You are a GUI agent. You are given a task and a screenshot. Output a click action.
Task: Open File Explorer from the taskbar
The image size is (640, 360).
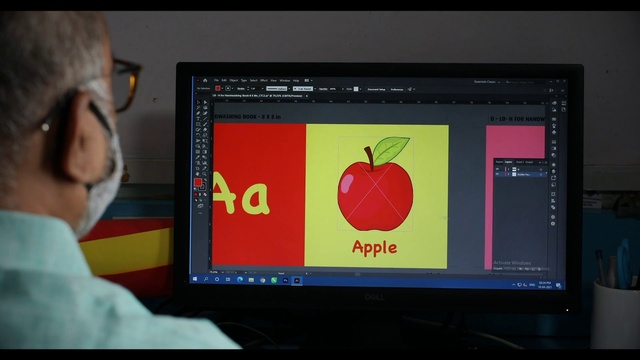tap(251, 280)
